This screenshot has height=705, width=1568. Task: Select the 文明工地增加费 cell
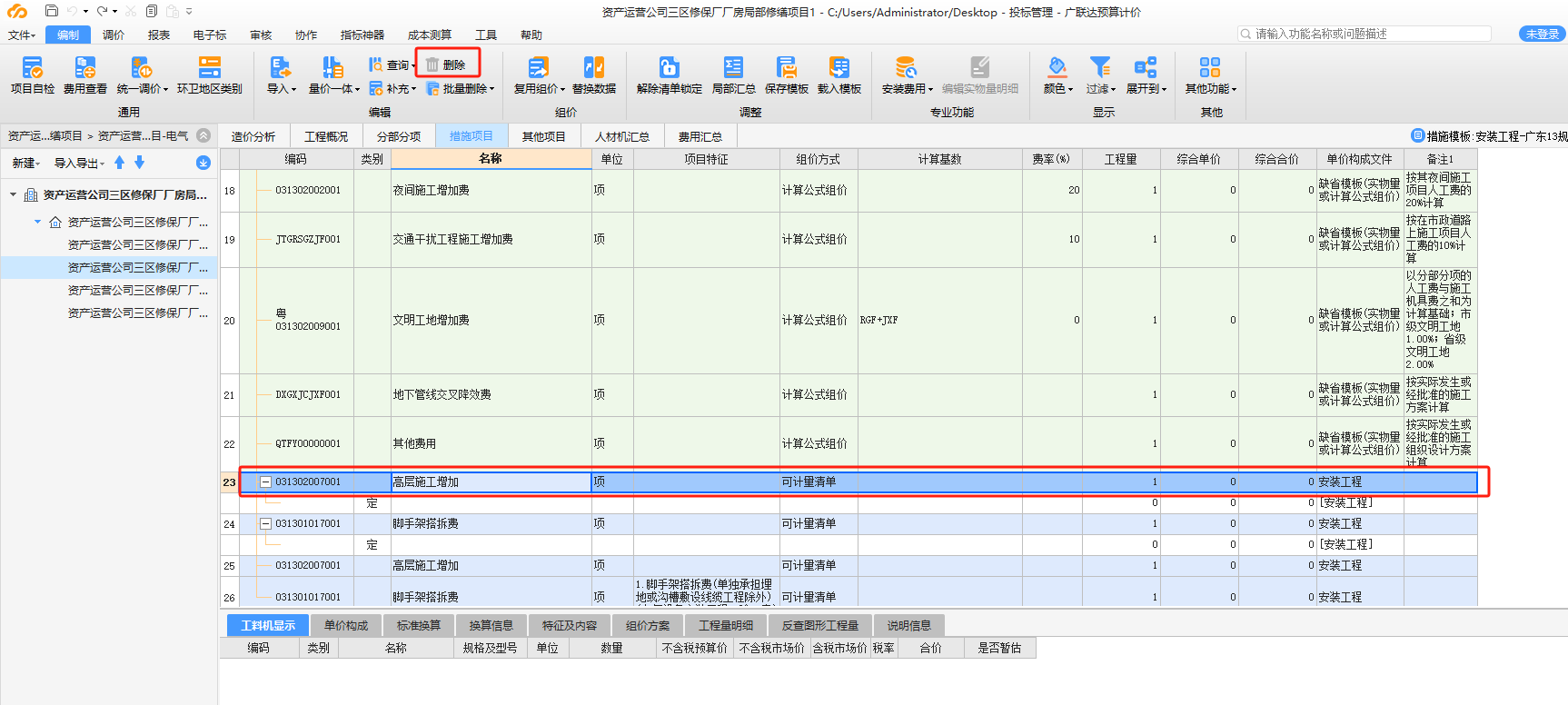pos(491,321)
